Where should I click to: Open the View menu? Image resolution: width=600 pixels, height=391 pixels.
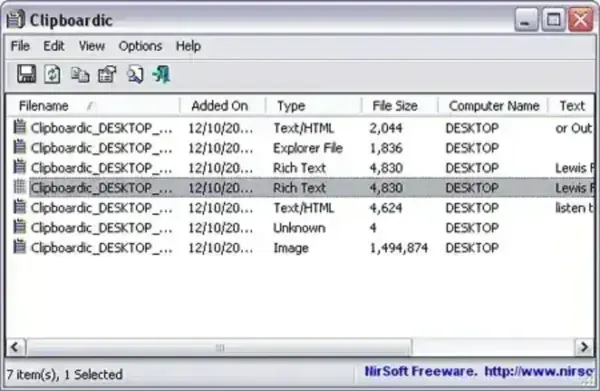(91, 46)
